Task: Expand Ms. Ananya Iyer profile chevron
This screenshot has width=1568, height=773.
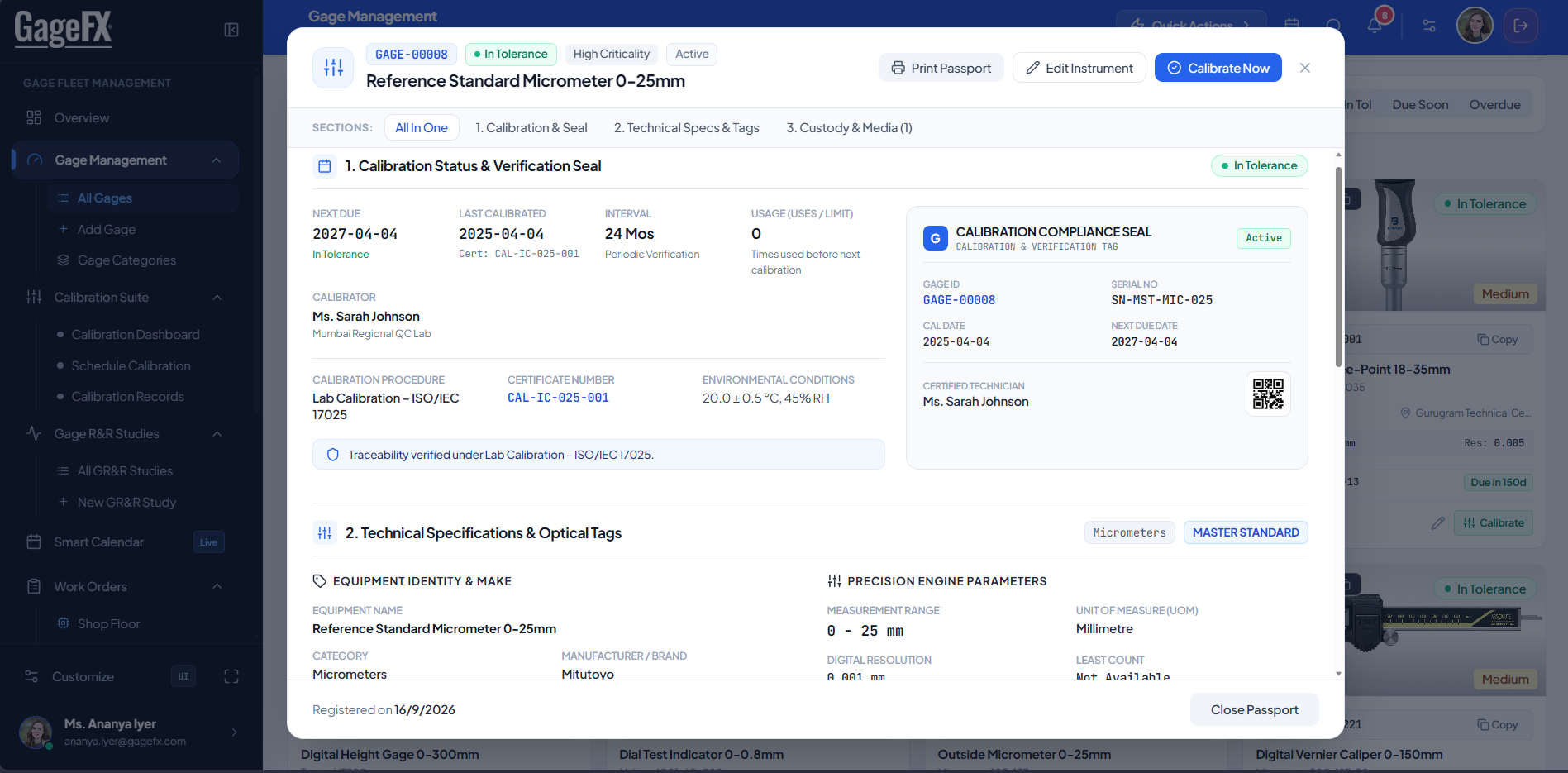Action: [235, 732]
